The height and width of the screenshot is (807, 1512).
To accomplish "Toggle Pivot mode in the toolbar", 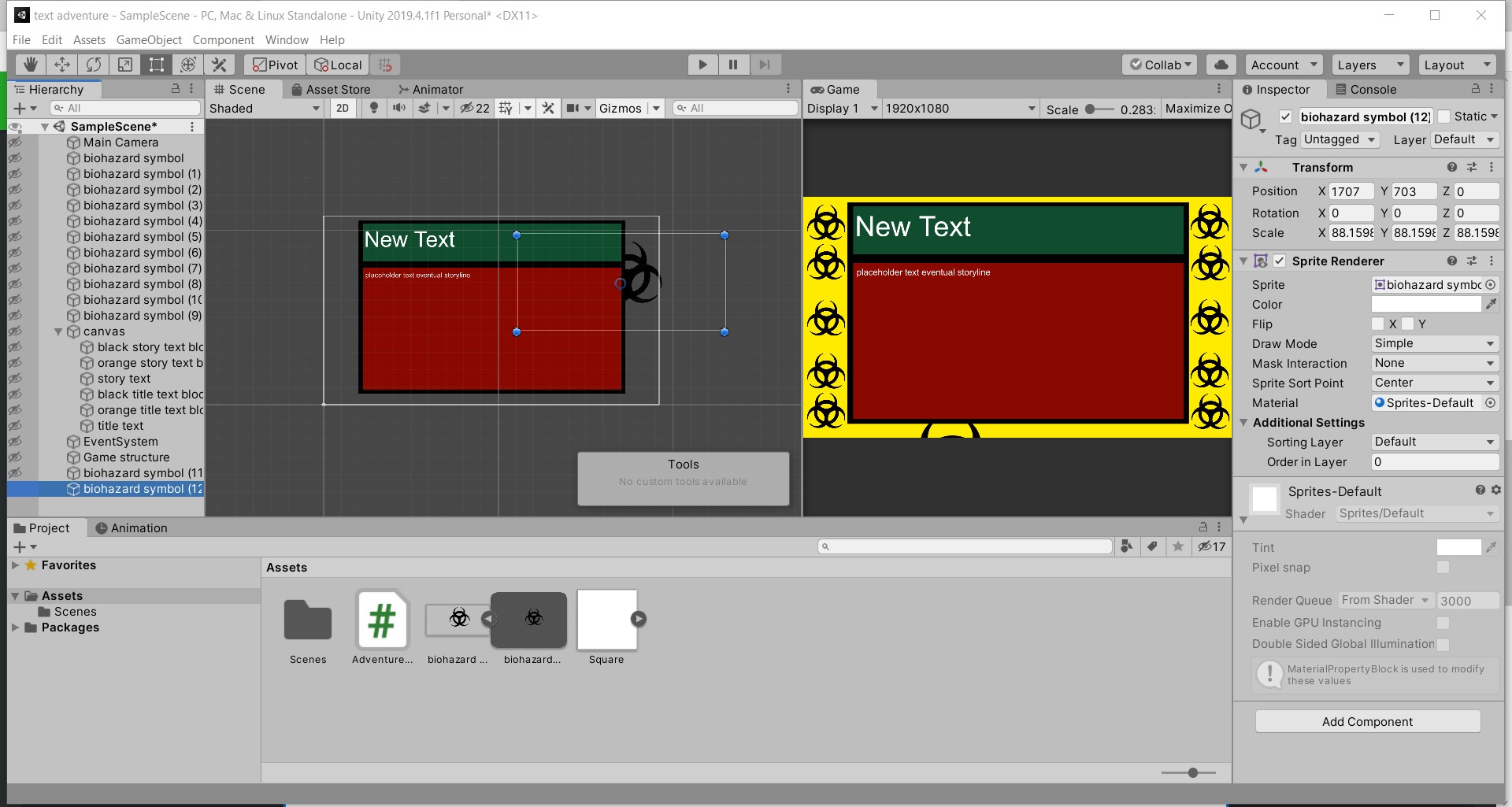I will pos(273,65).
